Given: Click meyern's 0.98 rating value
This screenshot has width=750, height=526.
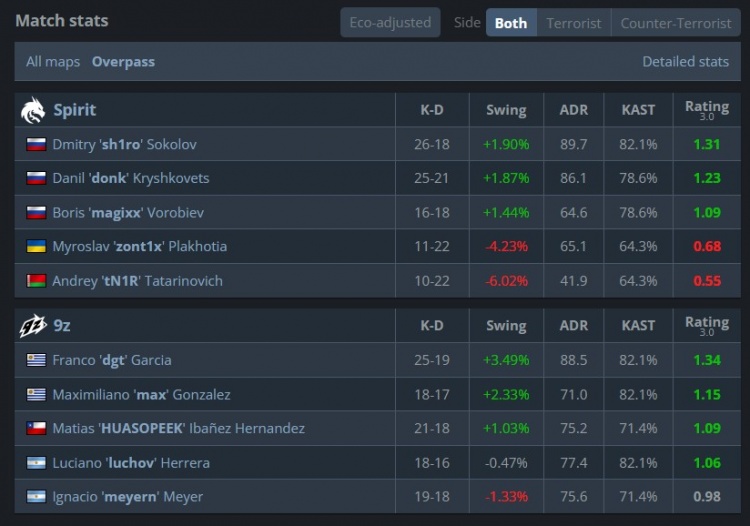Looking at the screenshot, I should (707, 497).
